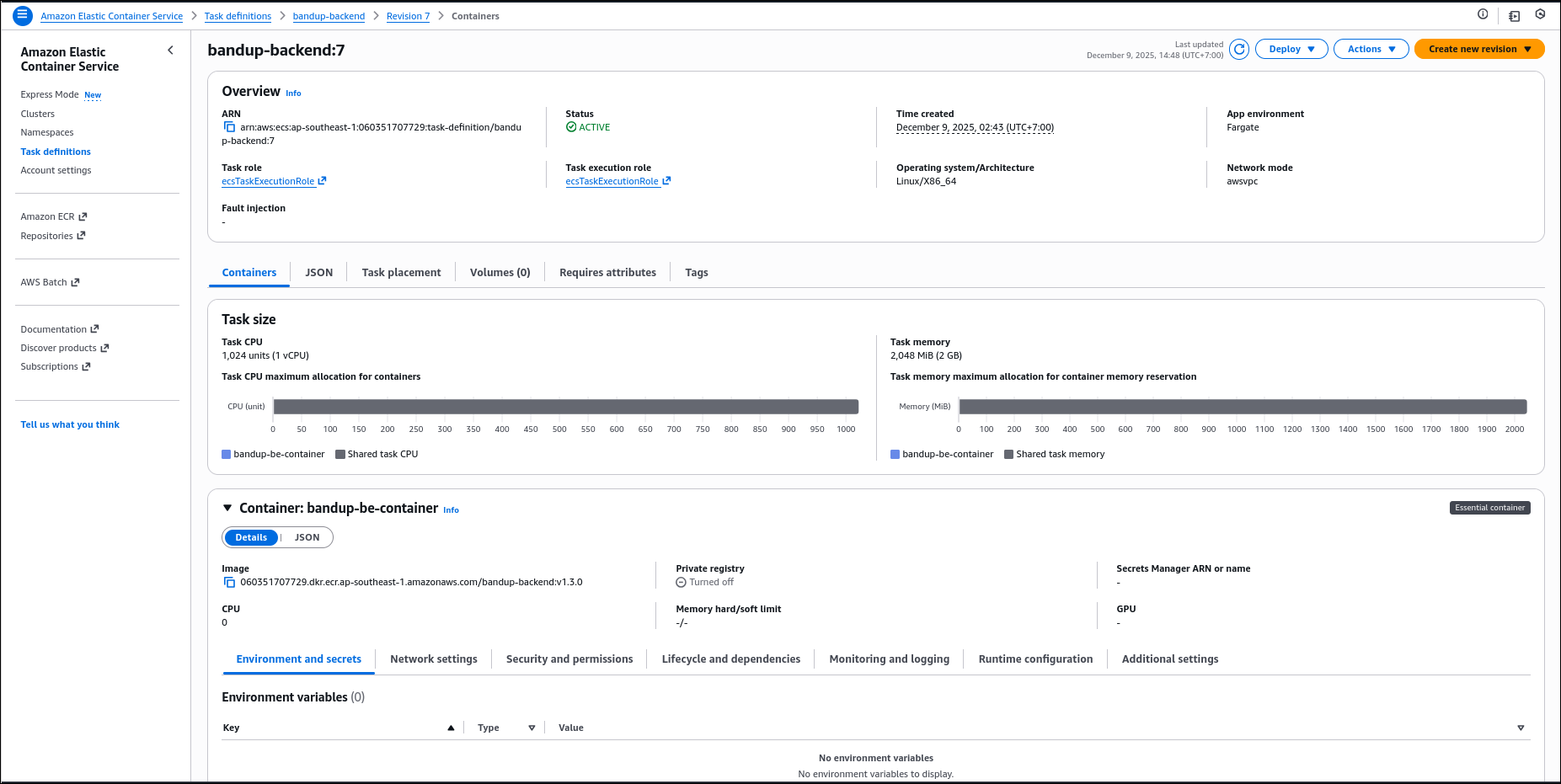Click the help info icon in the top bar
The width and height of the screenshot is (1561, 784).
pos(1484,14)
